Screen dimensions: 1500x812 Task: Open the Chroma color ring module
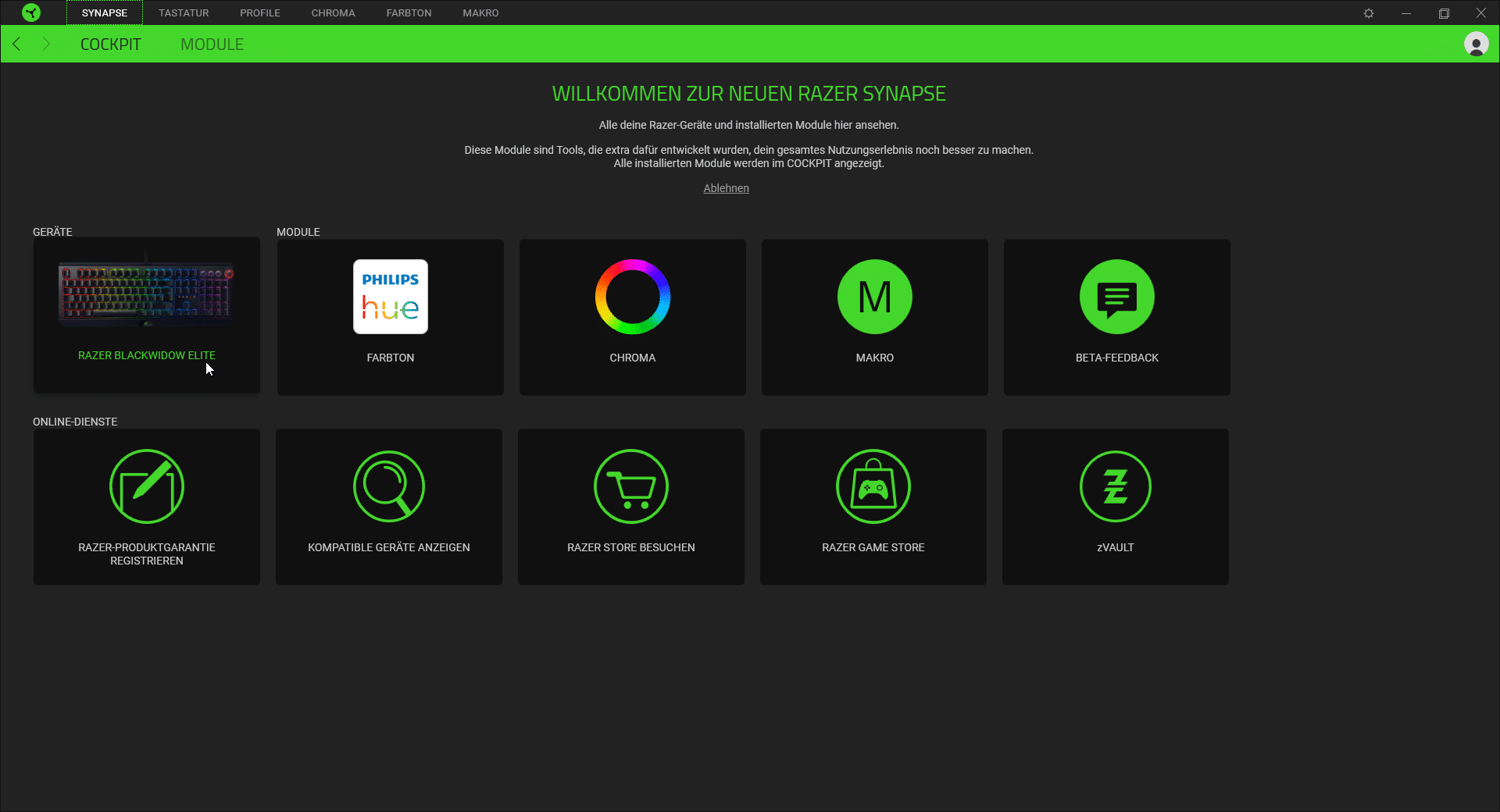tap(632, 297)
